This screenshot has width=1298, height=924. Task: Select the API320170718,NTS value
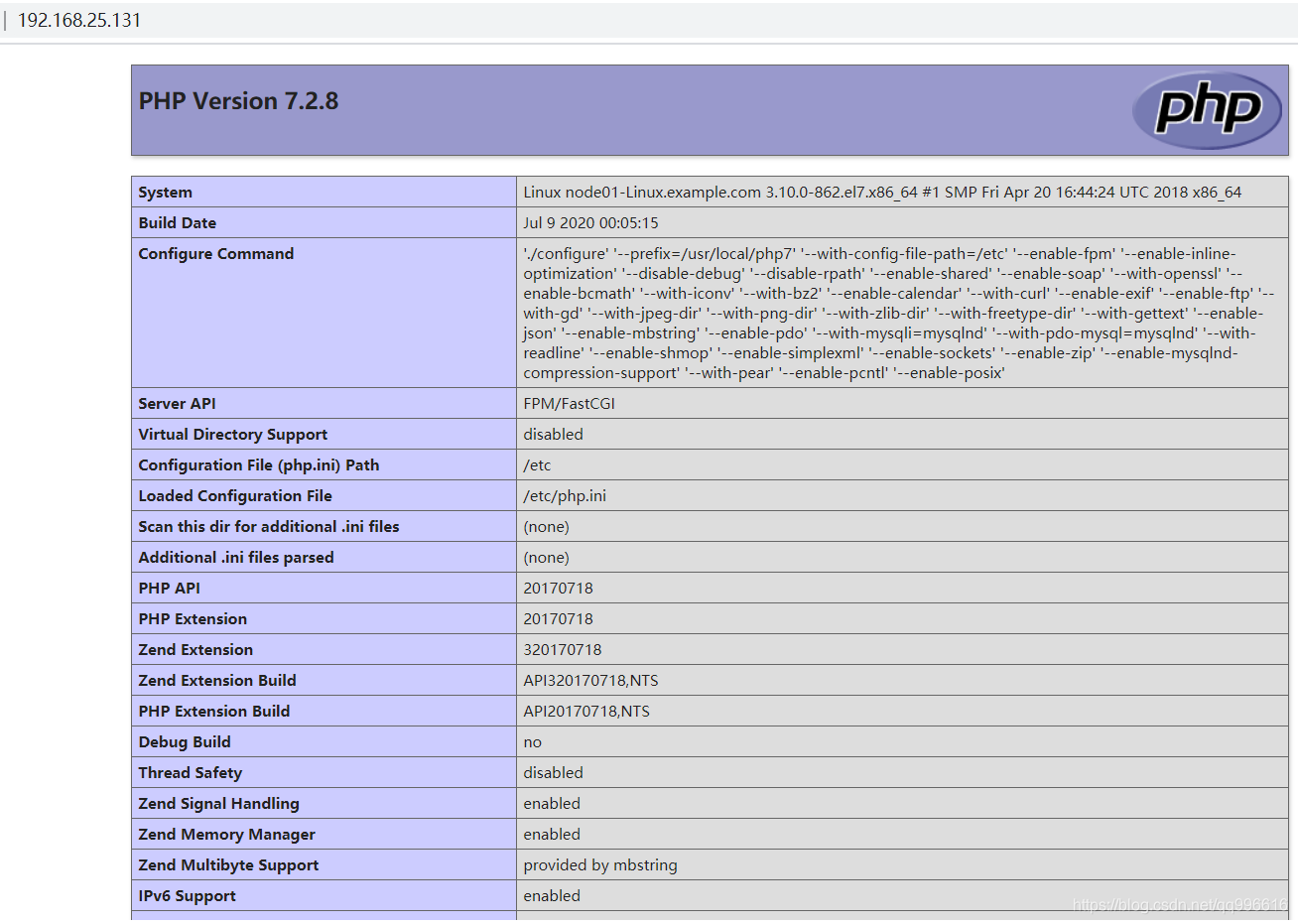pyautogui.click(x=591, y=681)
